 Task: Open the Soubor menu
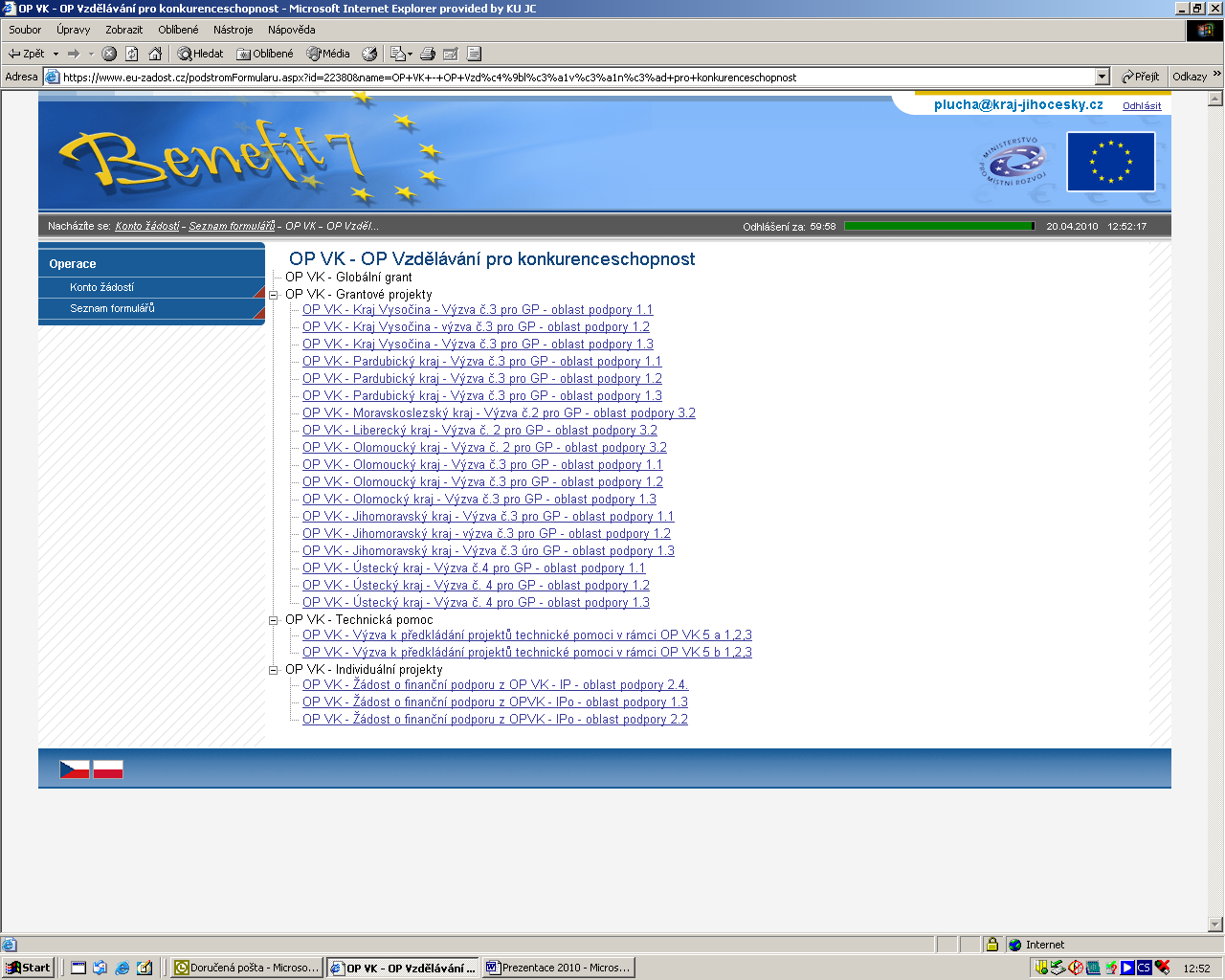25,30
